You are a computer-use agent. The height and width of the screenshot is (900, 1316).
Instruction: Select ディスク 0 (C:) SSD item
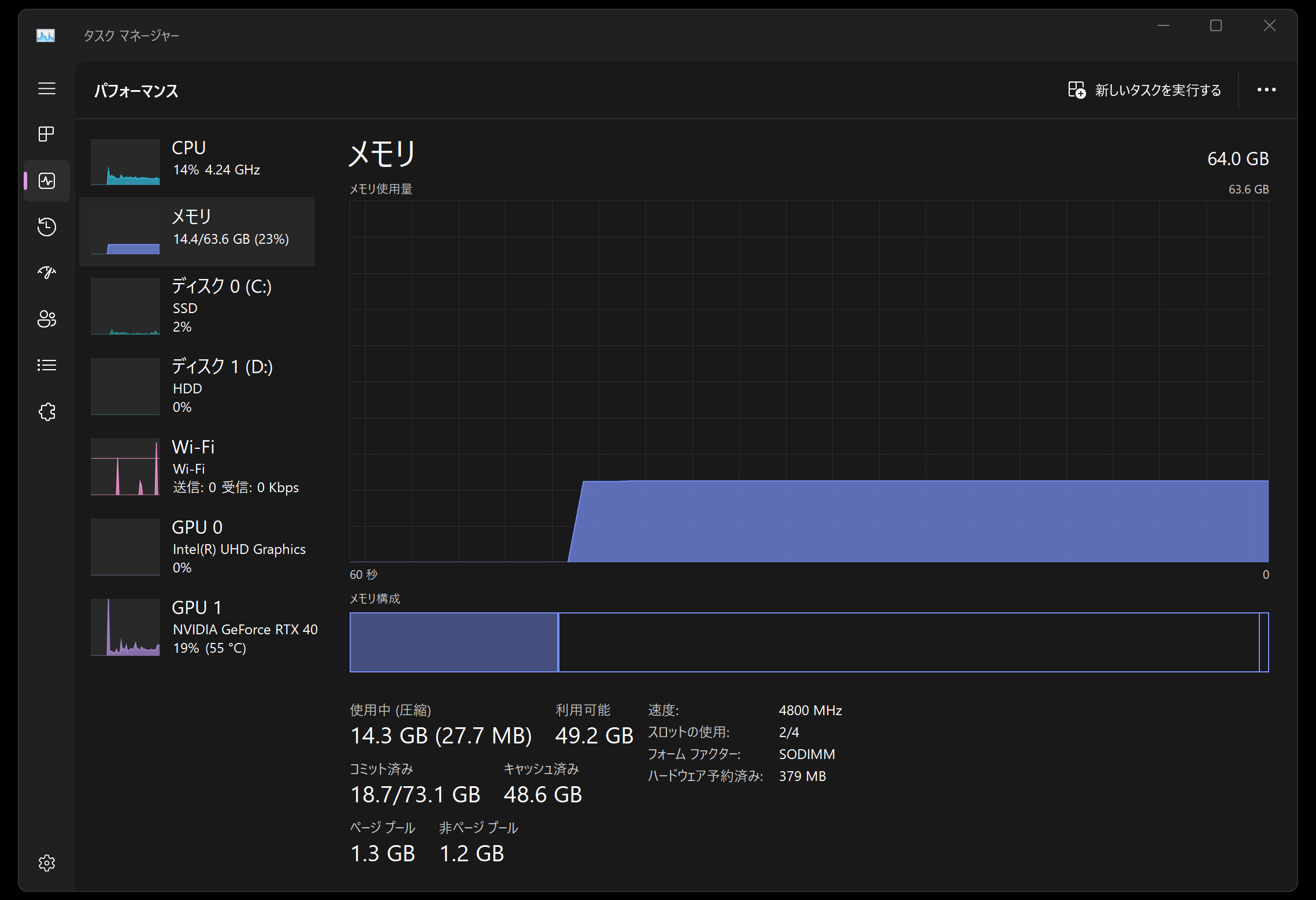(197, 306)
